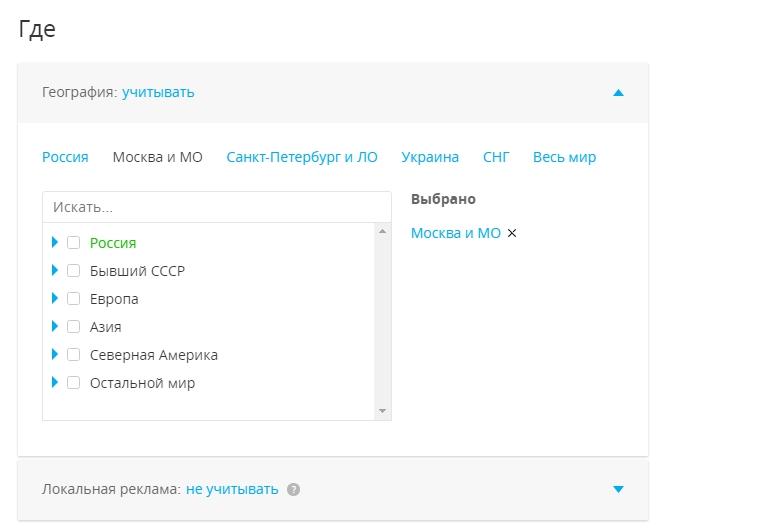Expand the Бывший СССР tree node
Screen dimensions: 773x529
click(55, 270)
